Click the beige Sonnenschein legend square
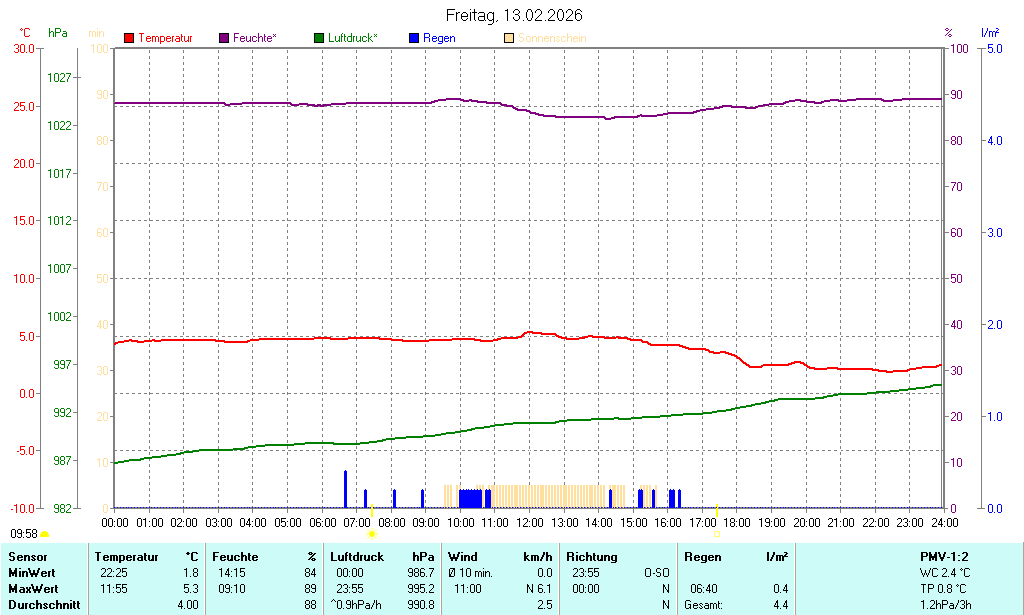The image size is (1024, 615). 509,38
